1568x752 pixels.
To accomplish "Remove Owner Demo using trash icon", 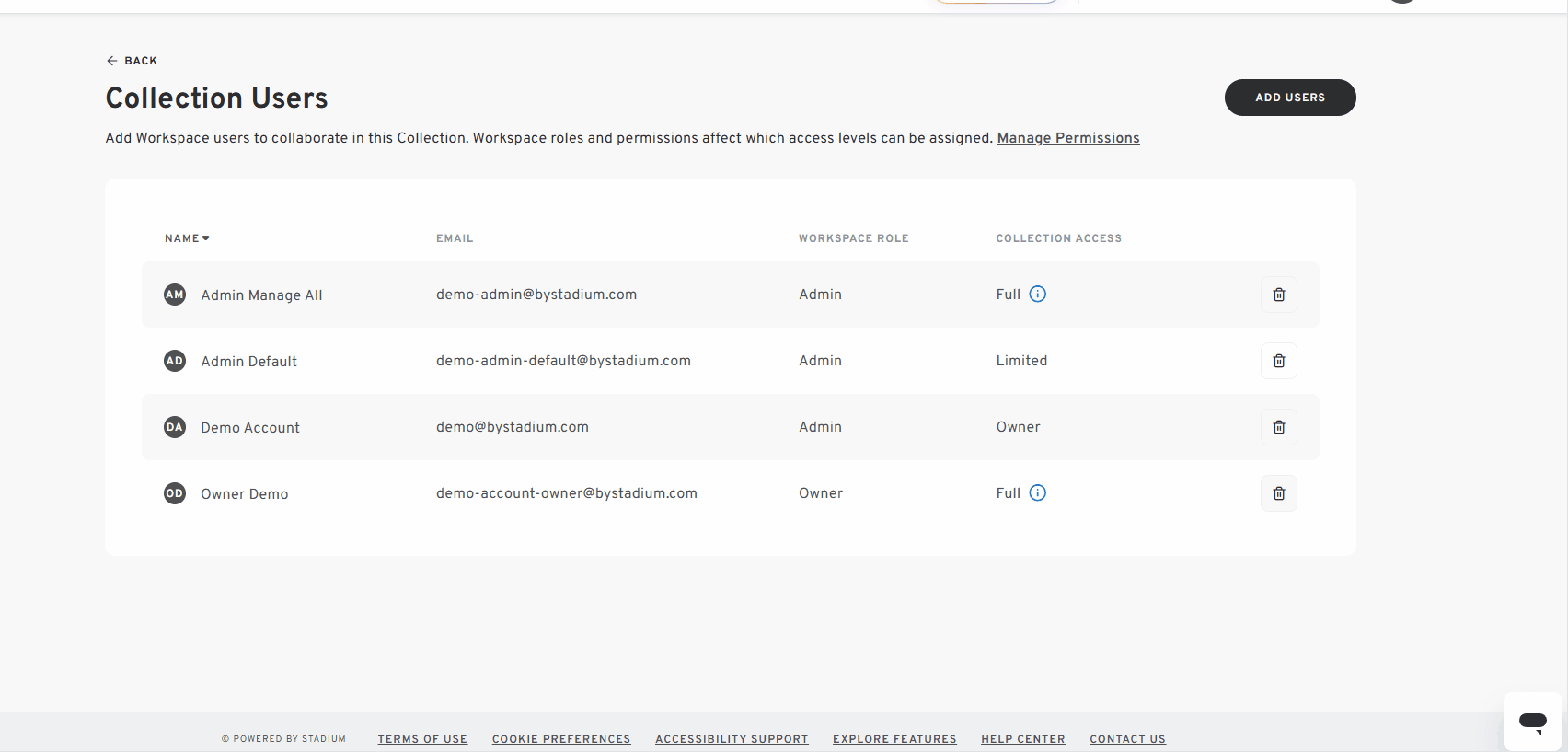I will point(1278,493).
